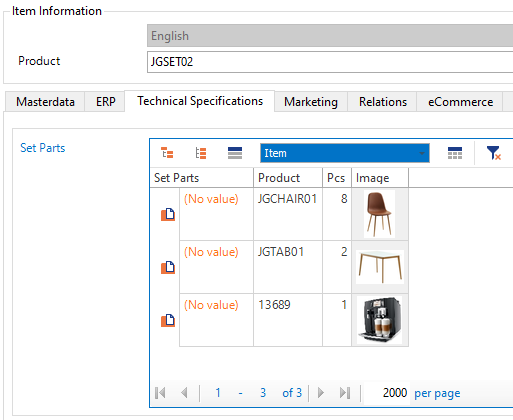
Task: Open the column grid layout icon
Action: (x=455, y=153)
